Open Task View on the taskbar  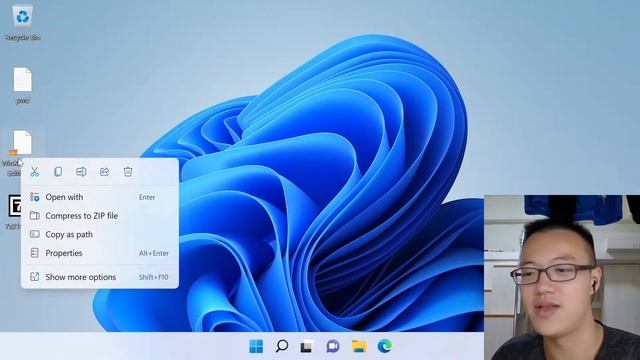[307, 347]
